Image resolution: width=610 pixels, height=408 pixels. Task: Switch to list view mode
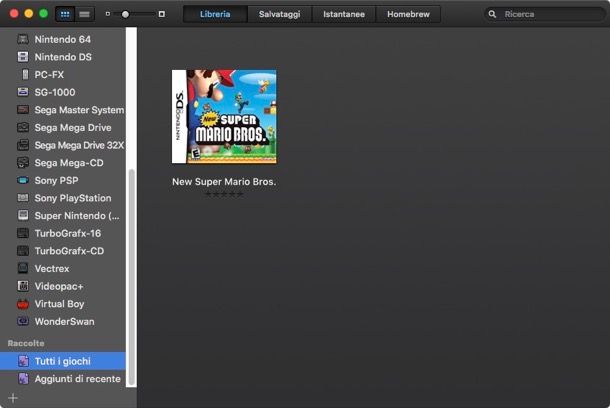(84, 14)
